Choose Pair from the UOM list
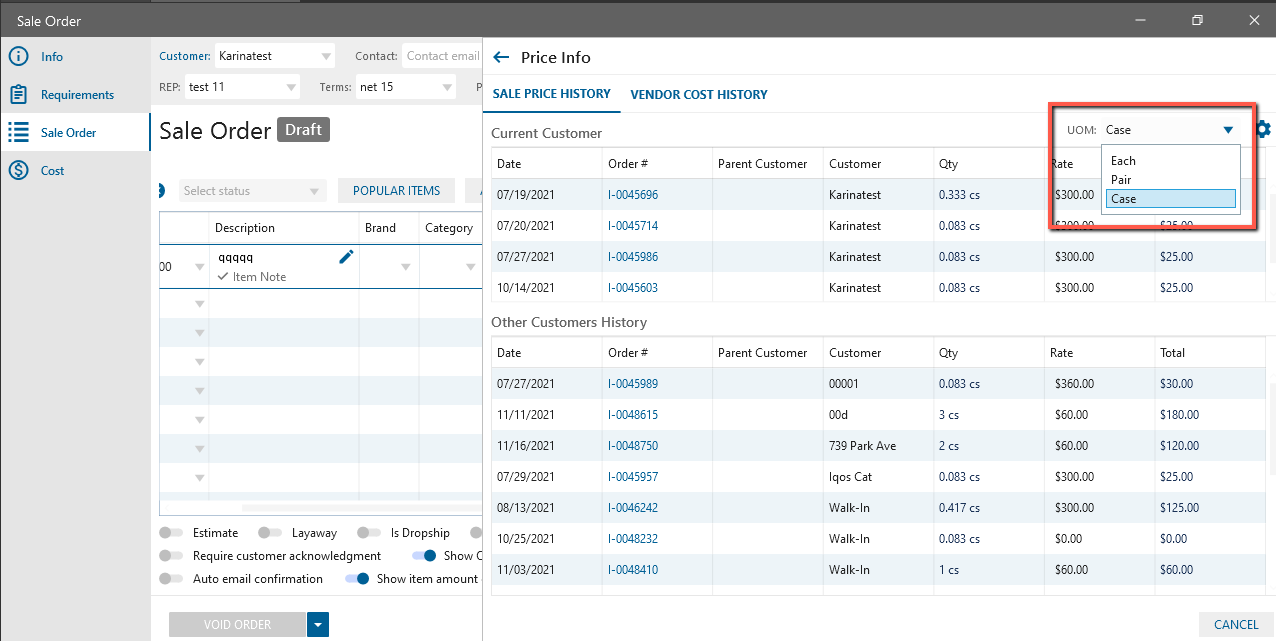This screenshot has width=1276, height=641. click(1120, 180)
